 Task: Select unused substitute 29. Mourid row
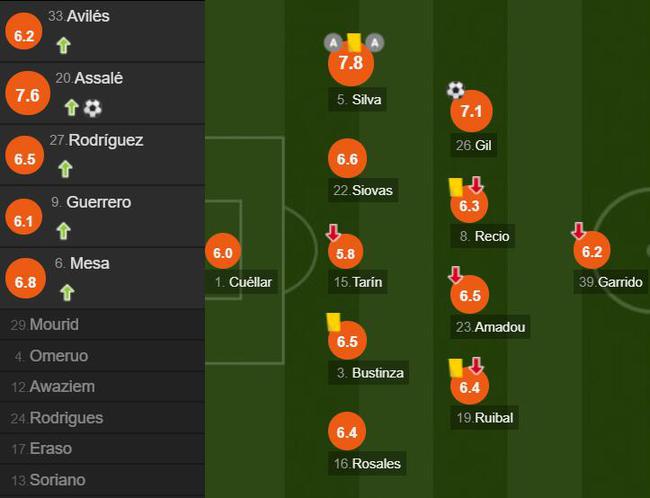click(x=102, y=325)
